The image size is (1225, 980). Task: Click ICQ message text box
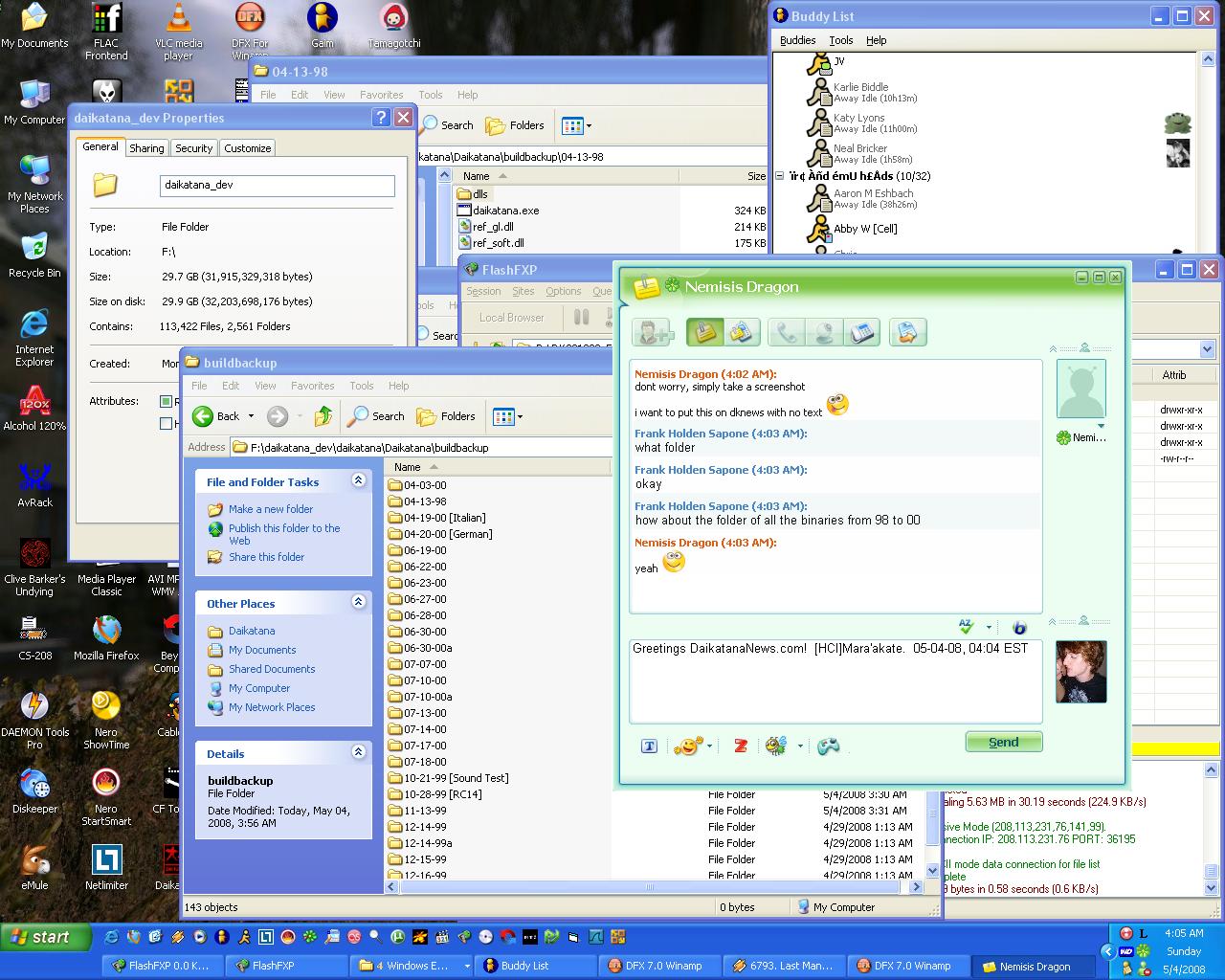point(835,680)
